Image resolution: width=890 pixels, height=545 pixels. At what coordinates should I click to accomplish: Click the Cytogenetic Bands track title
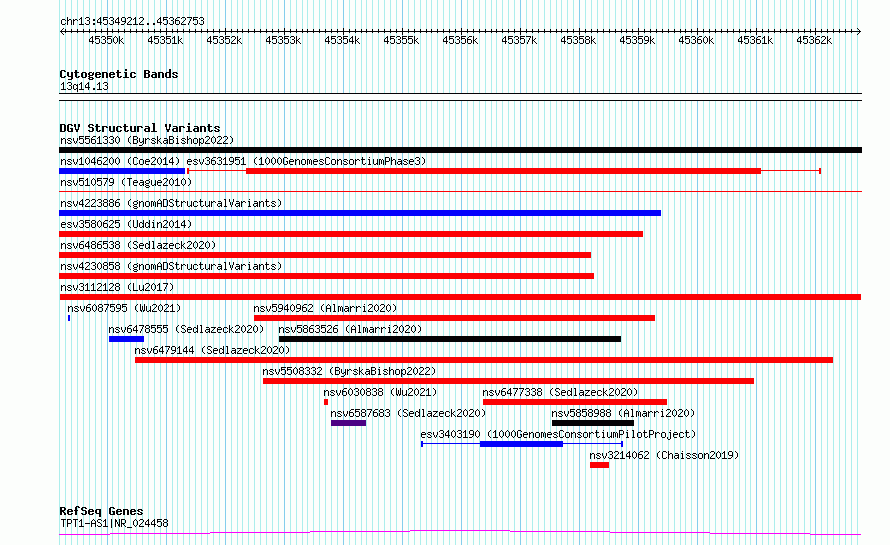(x=119, y=74)
